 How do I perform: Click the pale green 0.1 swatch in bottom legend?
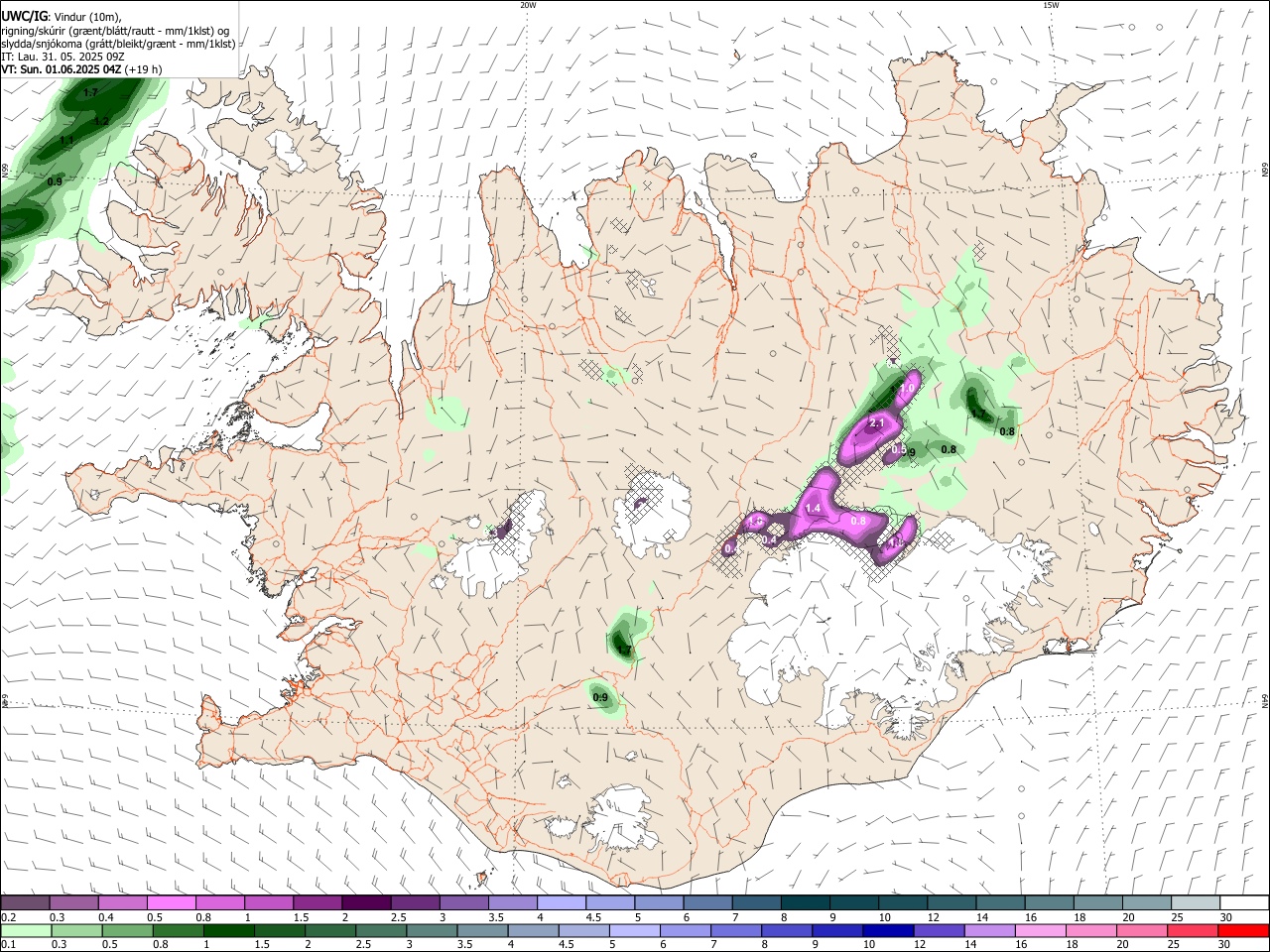(25, 931)
